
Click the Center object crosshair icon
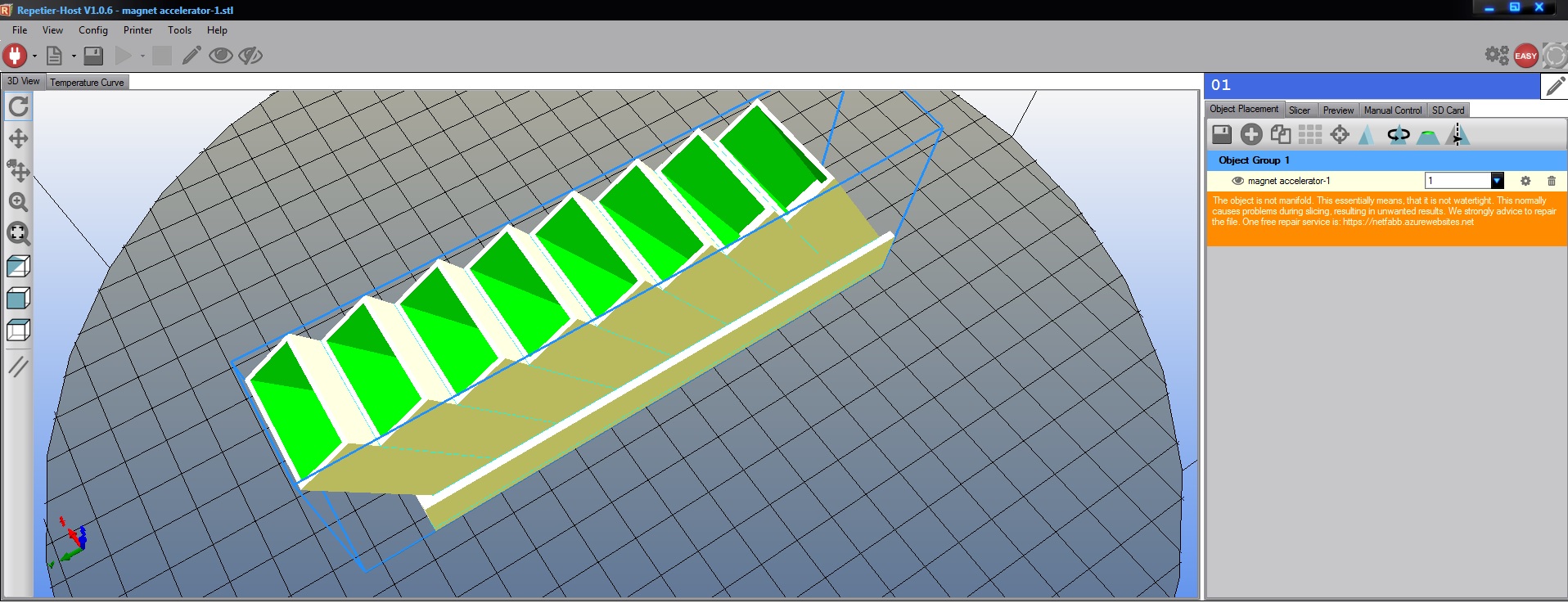coord(1339,134)
